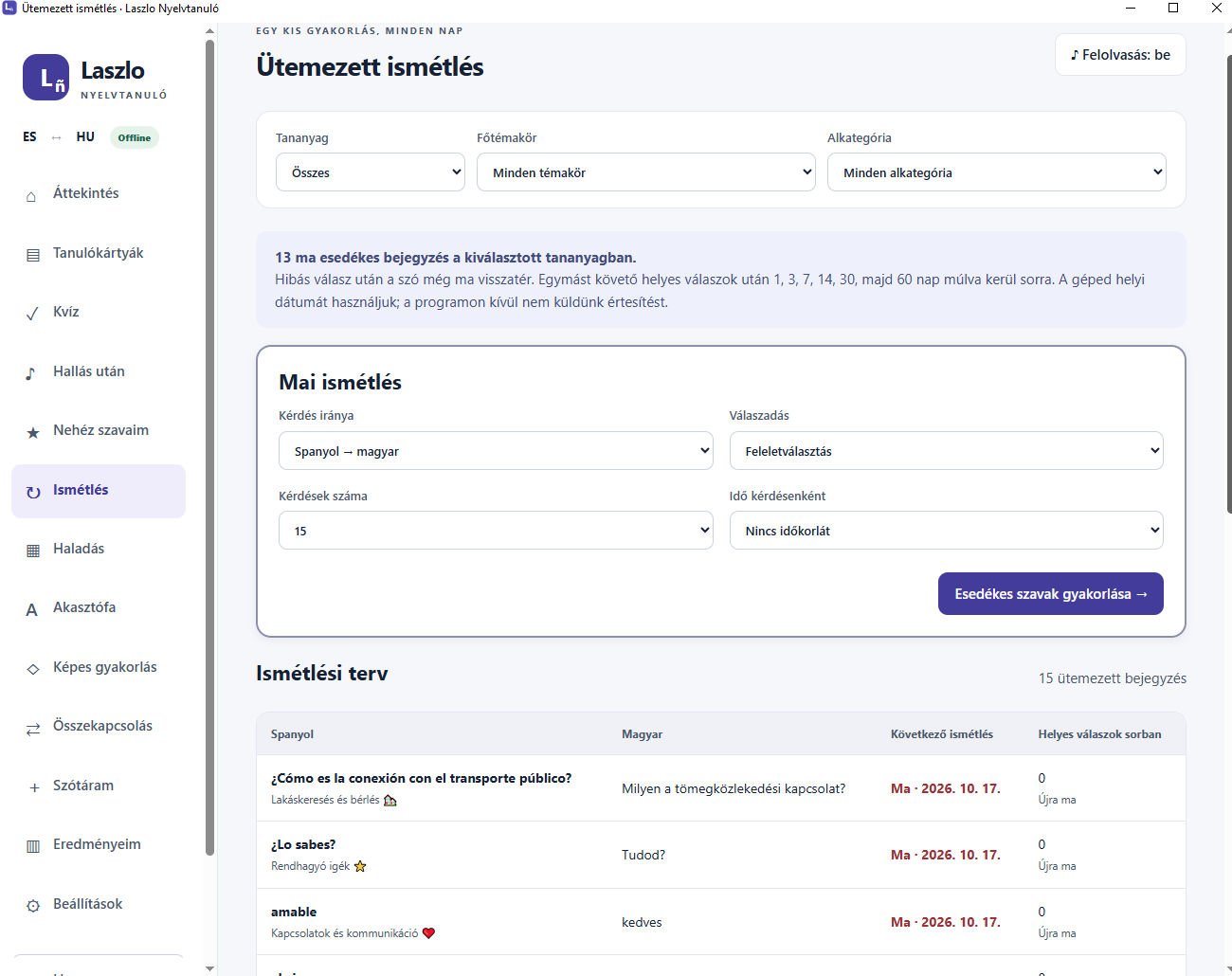
Task: Click the Eredményeim columns icon
Action: click(x=32, y=846)
